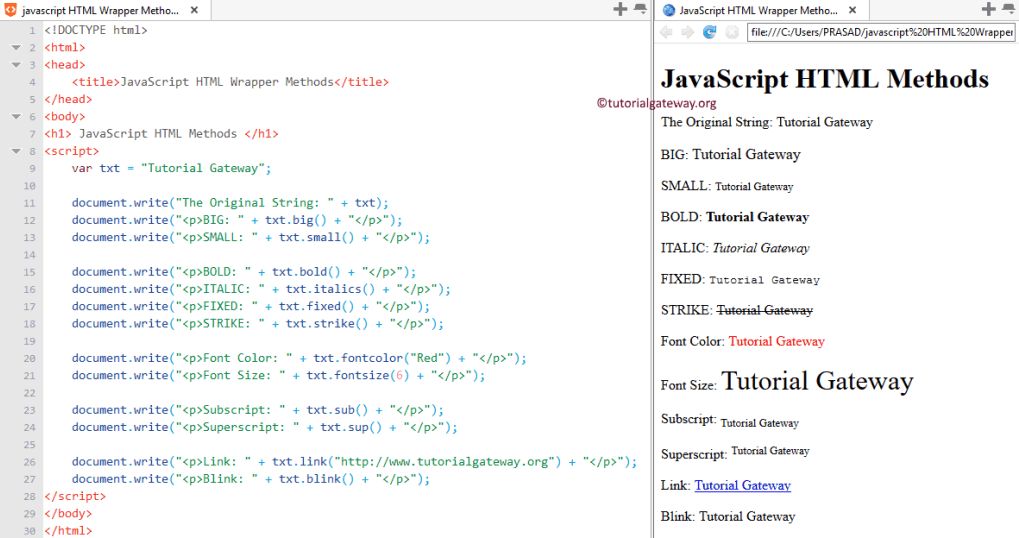The image size is (1019, 538).
Task: Click line number 20 in the gutter
Action: coord(30,359)
